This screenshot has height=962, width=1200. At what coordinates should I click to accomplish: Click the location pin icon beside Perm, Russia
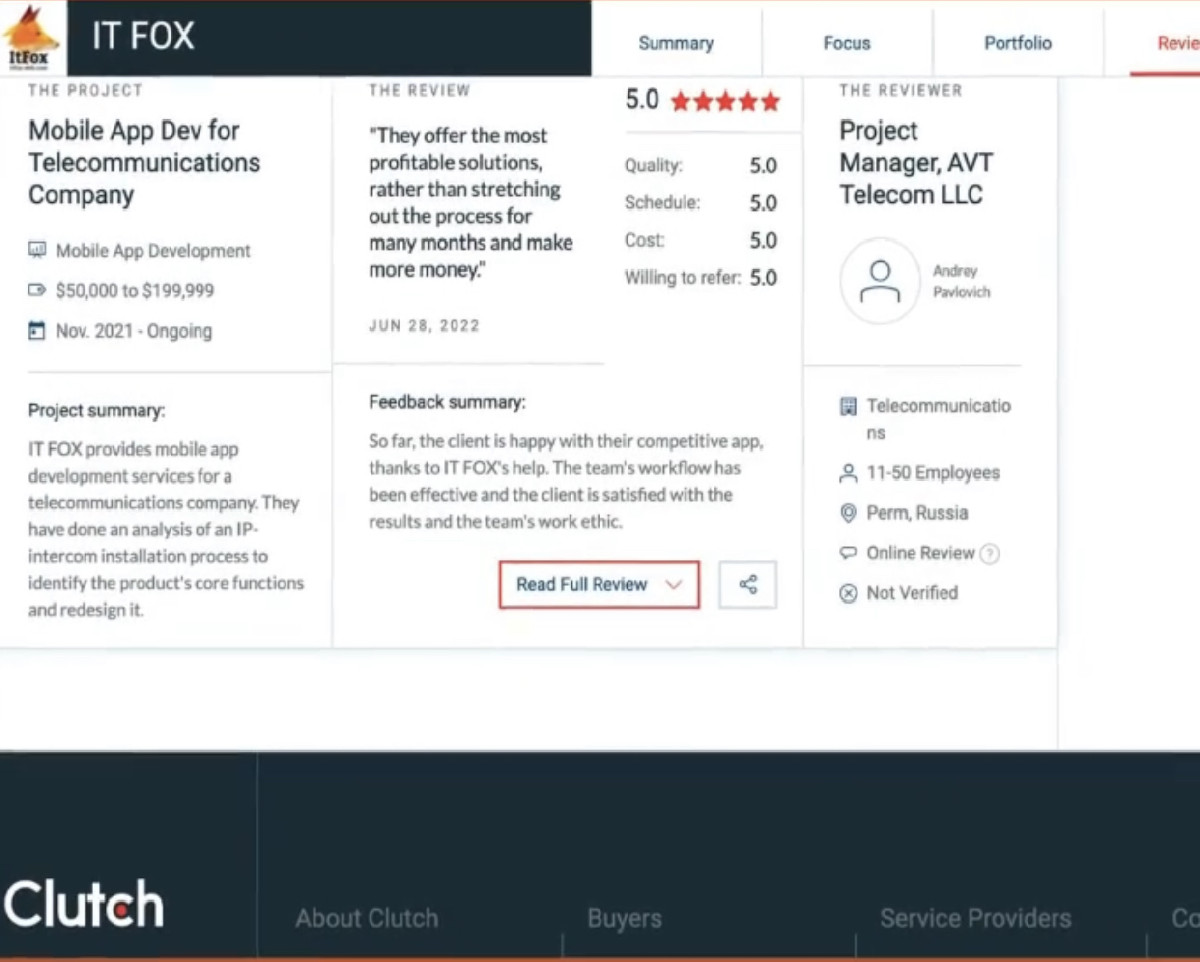[849, 513]
